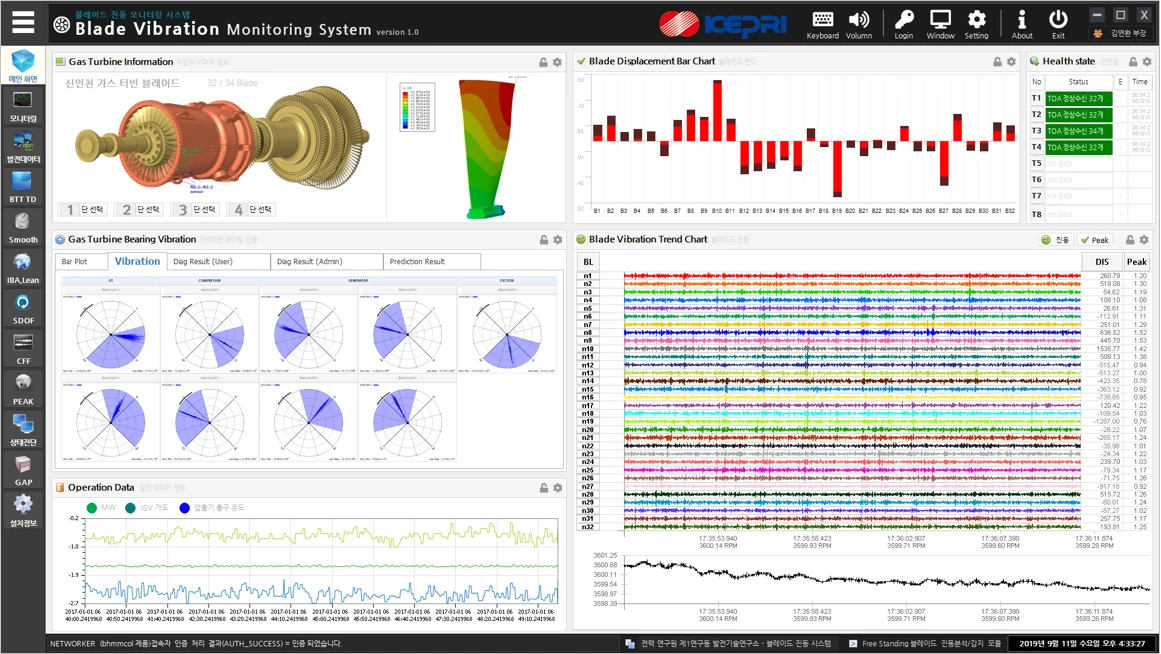Select stage 4 단 선택 button
Viewport: 1161px width, 654px height.
252,210
